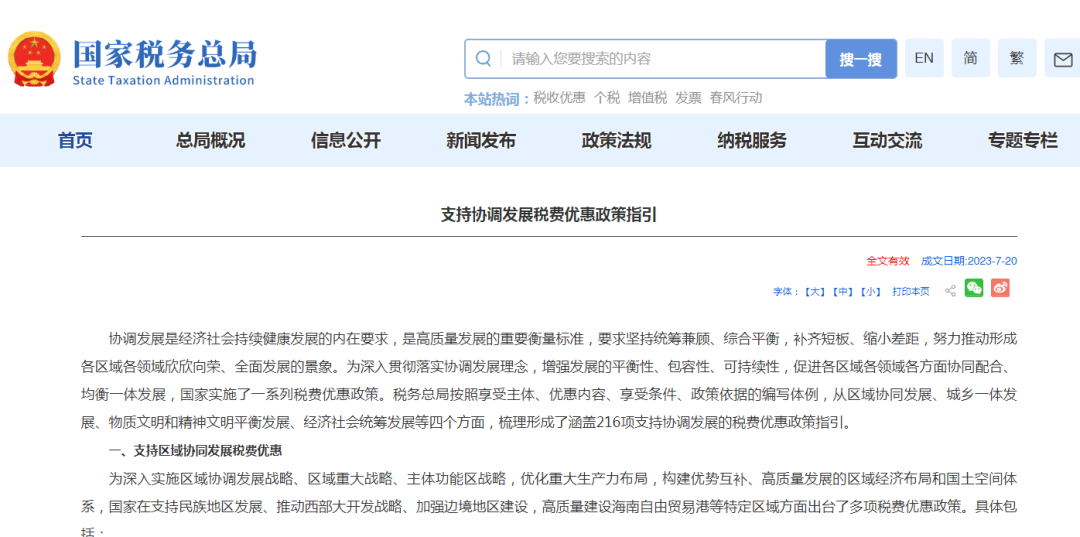Click heading 一、支持区域协同发展税费优惠
Screen dimensions: 1080x537
coord(196,451)
